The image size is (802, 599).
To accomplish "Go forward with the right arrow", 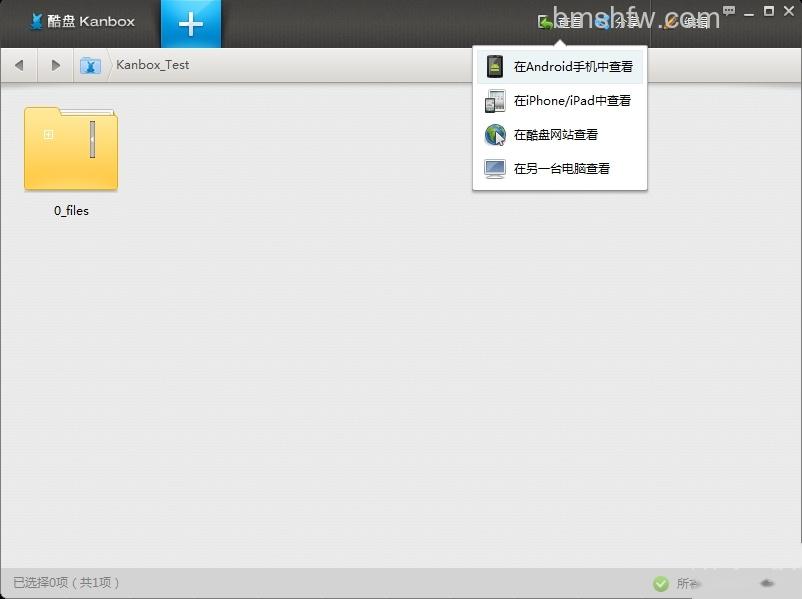I will [x=56, y=65].
